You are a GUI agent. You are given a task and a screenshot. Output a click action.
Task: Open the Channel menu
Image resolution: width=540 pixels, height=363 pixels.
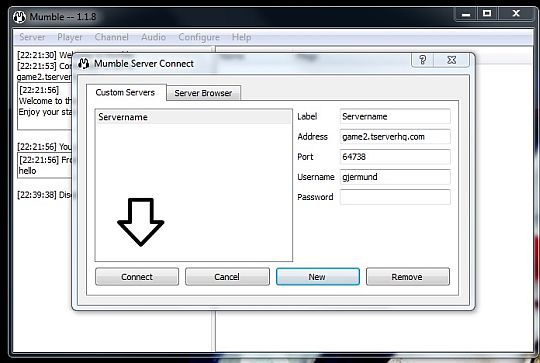tap(111, 37)
